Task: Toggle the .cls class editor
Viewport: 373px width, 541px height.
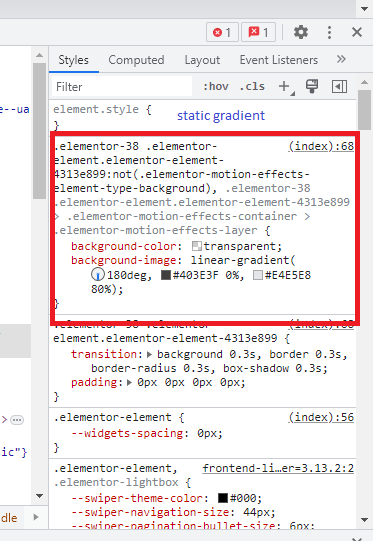Action: click(x=253, y=86)
